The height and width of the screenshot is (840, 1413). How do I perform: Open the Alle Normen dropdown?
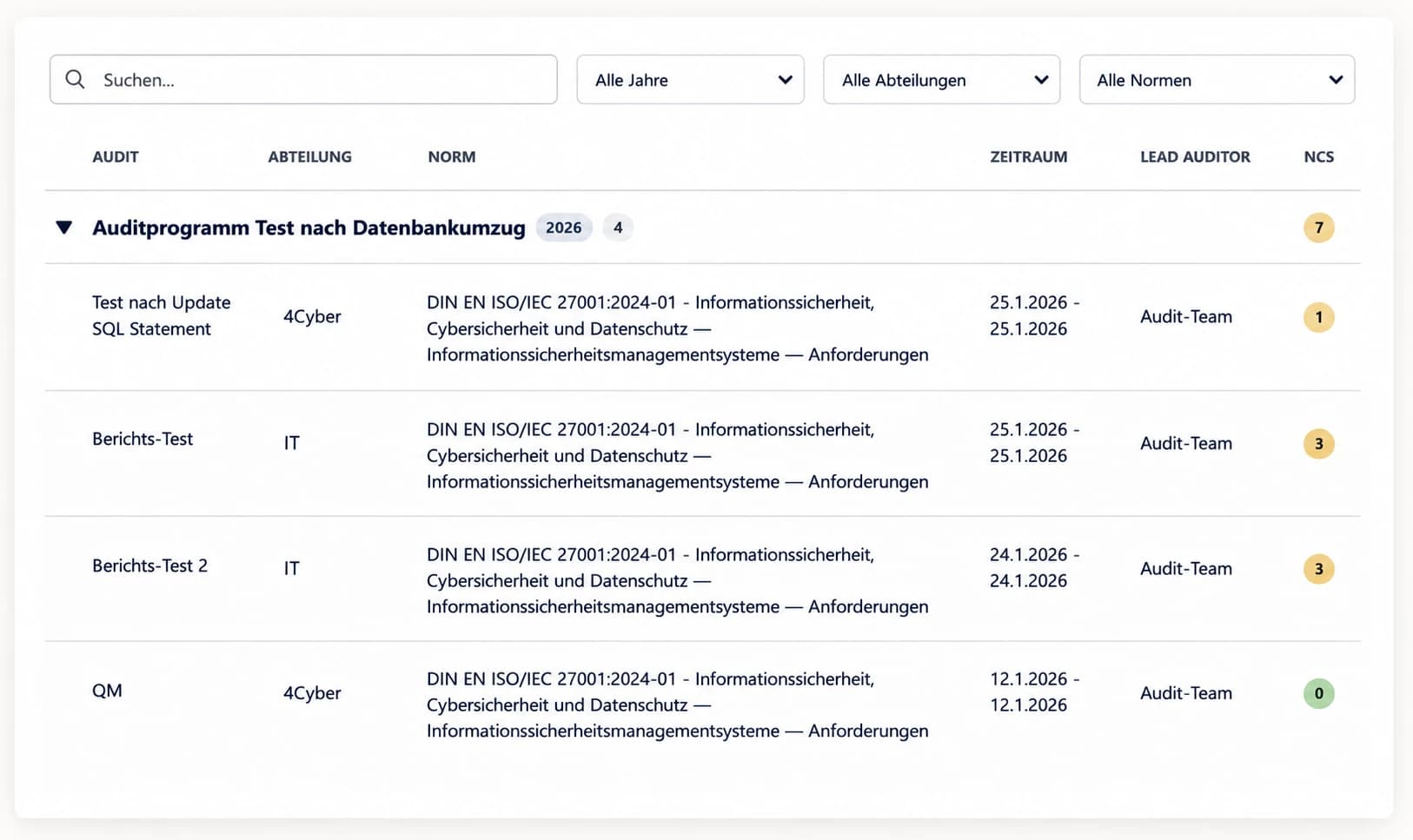[1217, 80]
